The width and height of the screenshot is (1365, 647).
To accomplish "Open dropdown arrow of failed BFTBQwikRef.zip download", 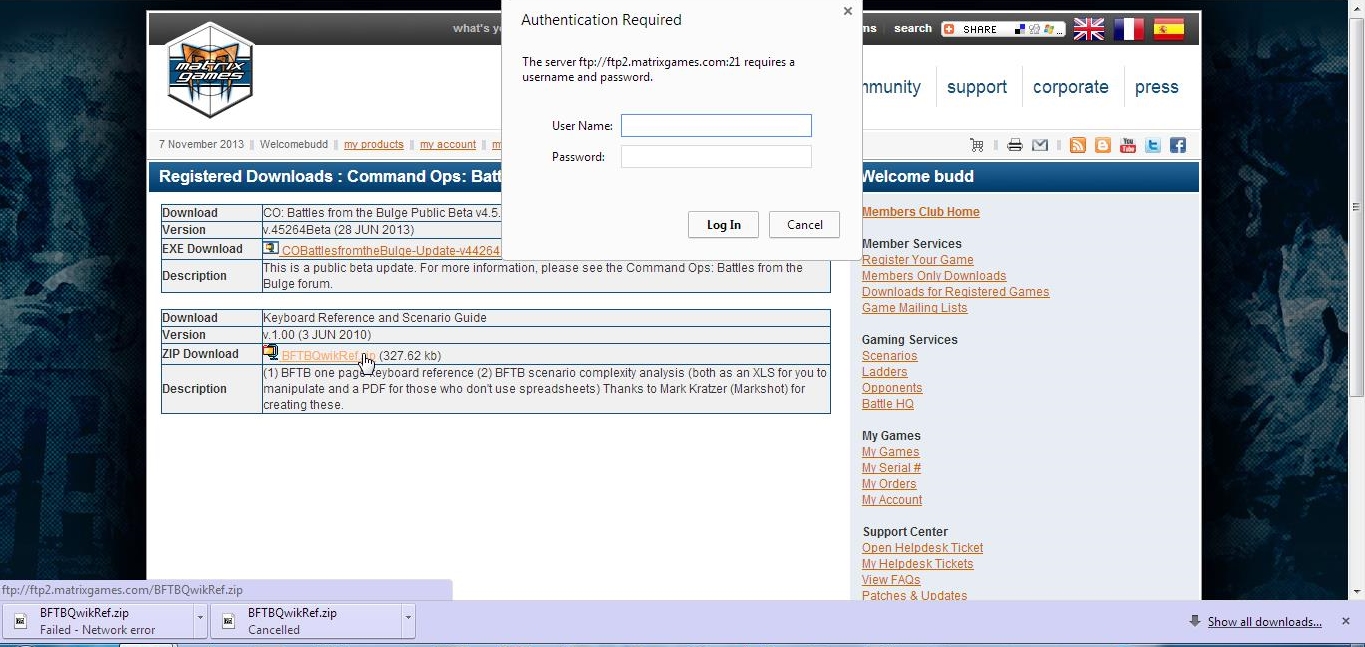I will (x=200, y=621).
